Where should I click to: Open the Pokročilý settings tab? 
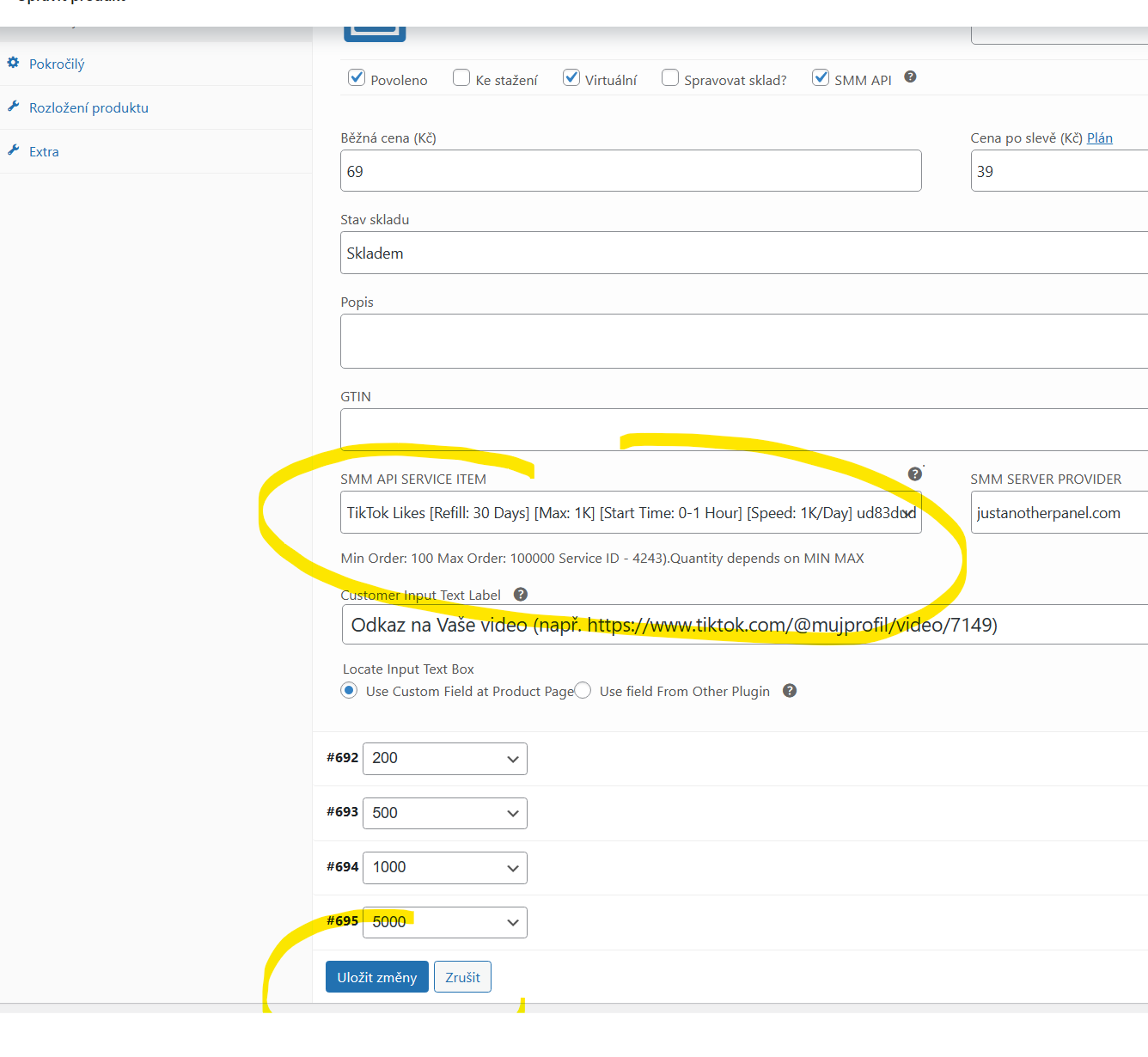coord(57,64)
